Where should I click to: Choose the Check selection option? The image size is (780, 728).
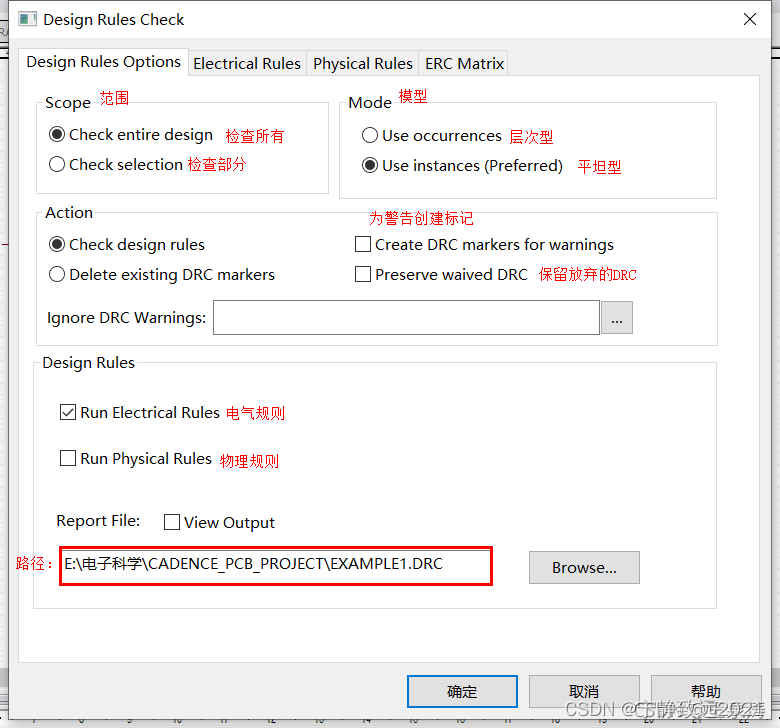click(57, 164)
